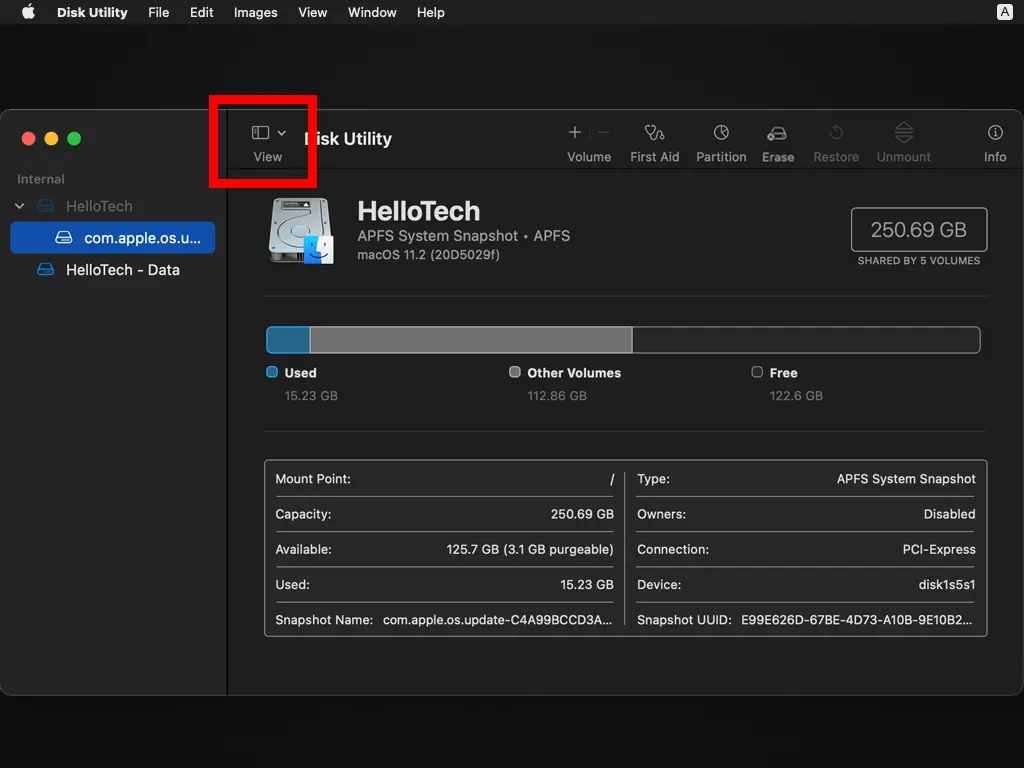Image resolution: width=1024 pixels, height=768 pixels.
Task: Open the Images menu
Action: (255, 12)
